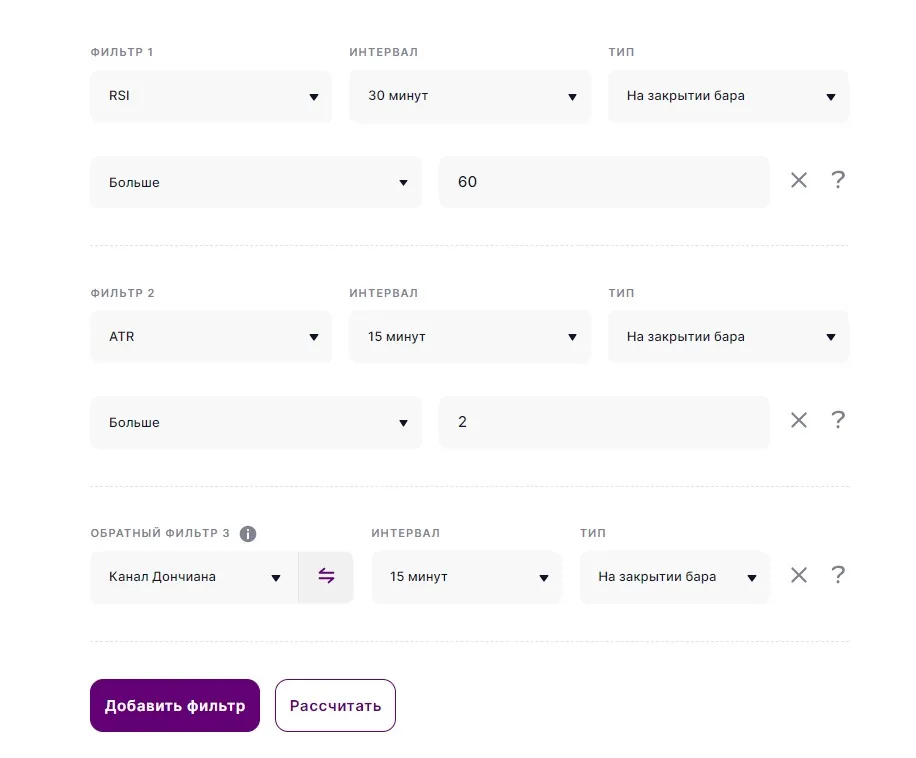The height and width of the screenshot is (758, 916).
Task: Expand Filter 2 interval 15 минут dropdown
Action: point(469,337)
